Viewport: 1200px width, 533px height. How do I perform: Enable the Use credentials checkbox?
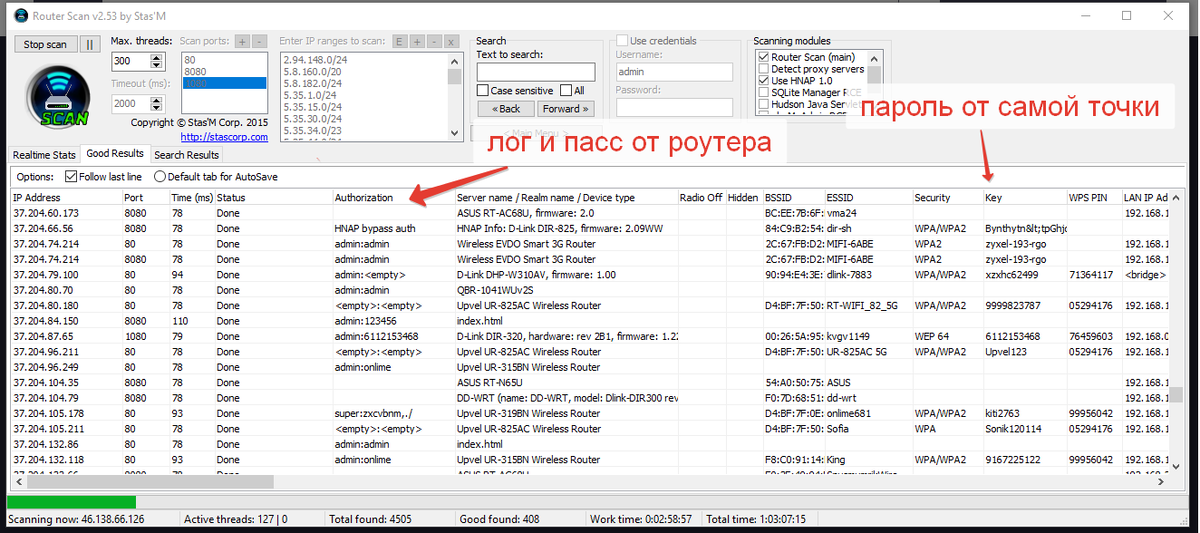coord(622,41)
